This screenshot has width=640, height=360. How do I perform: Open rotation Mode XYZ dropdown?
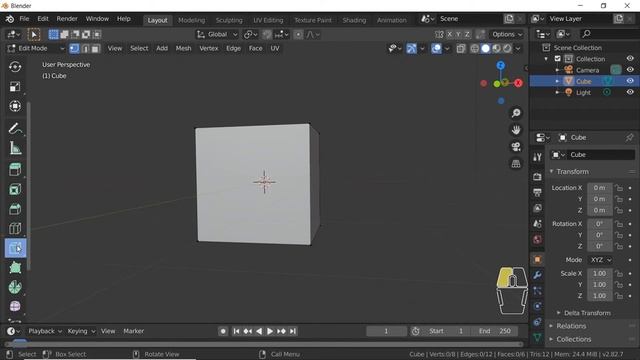[x=600, y=260]
